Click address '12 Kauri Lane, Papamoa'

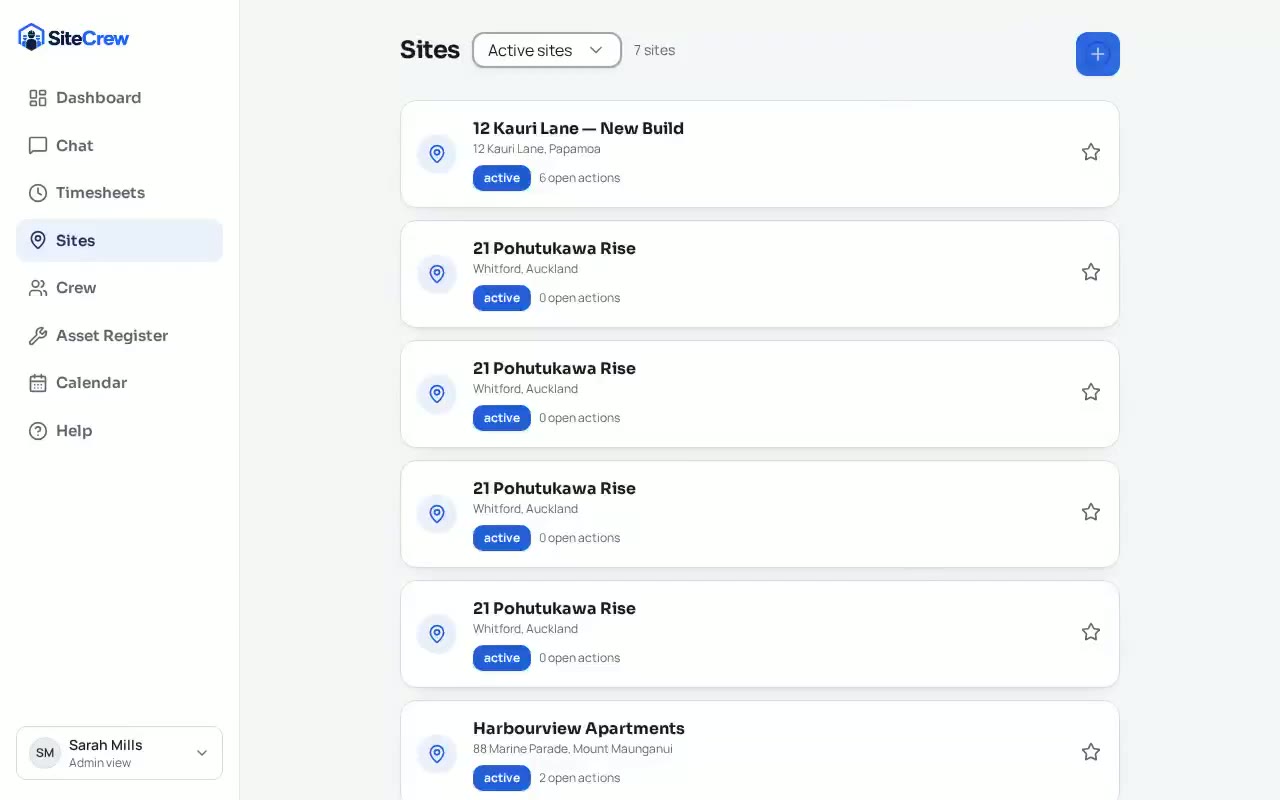537,149
